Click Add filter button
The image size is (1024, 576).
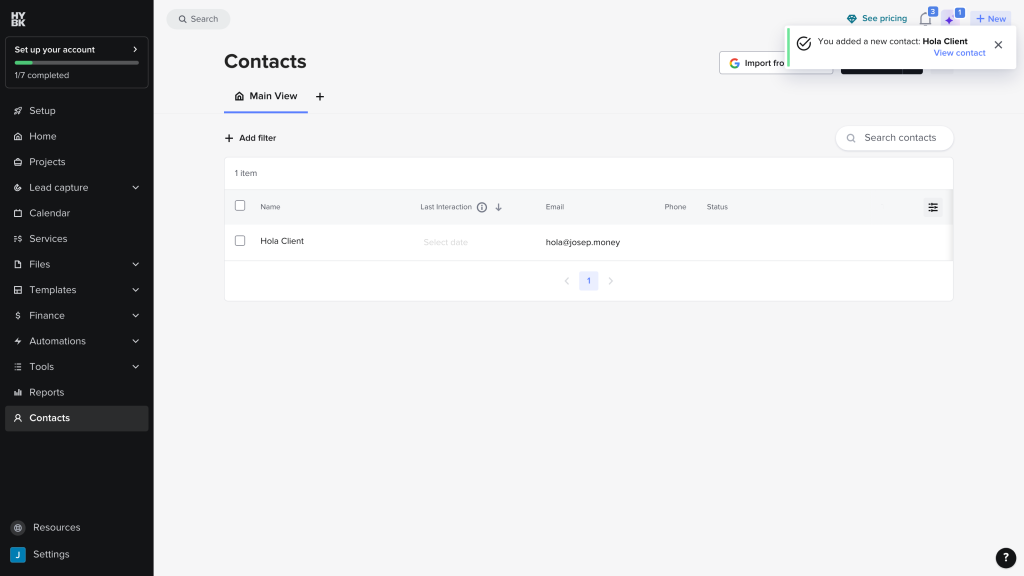[x=250, y=138]
